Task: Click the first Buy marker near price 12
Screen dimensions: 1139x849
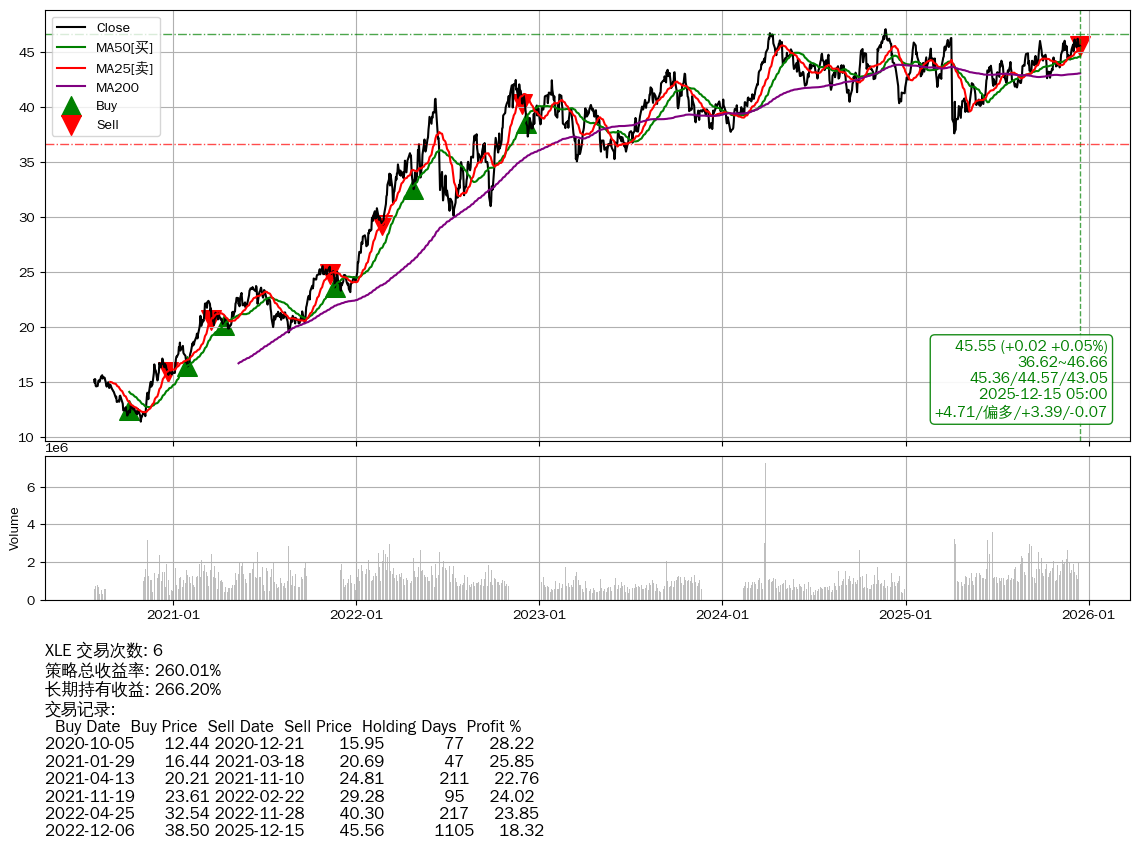Action: tap(130, 410)
